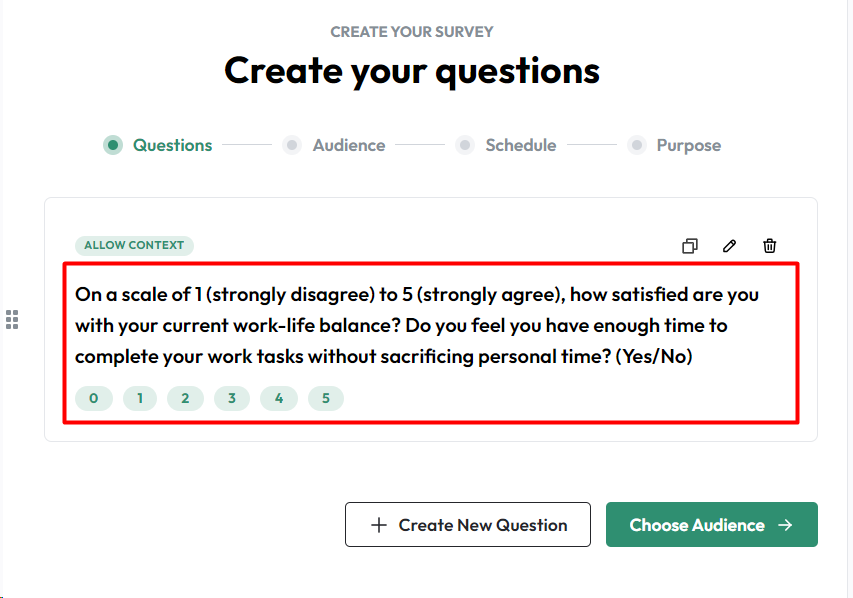Click the CREATE YOUR SURVEY label

[412, 32]
